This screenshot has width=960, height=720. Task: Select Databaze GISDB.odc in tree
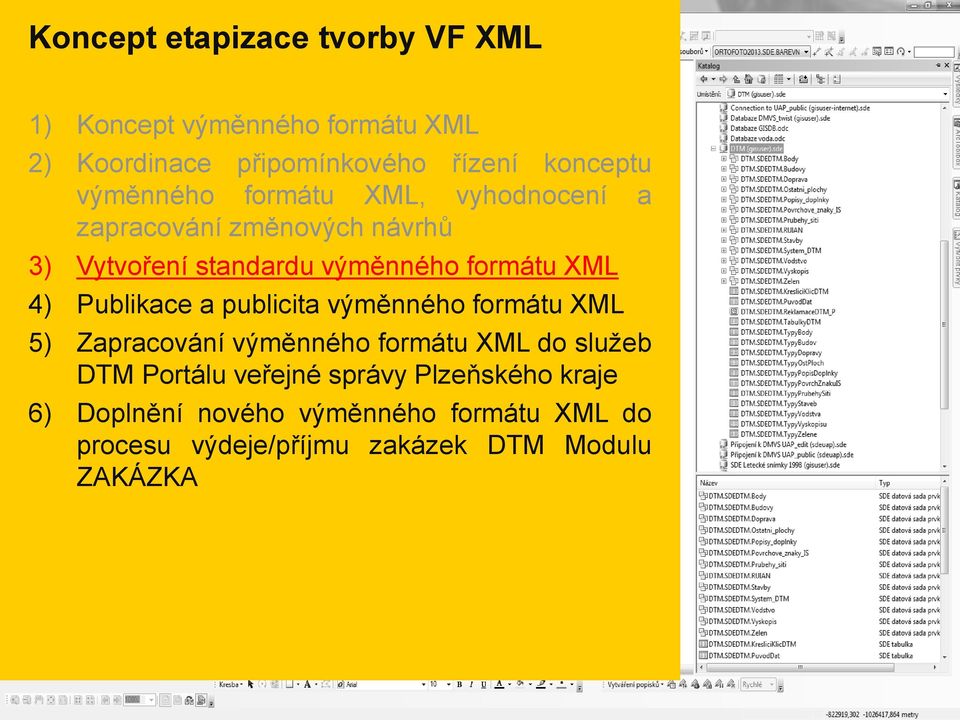(759, 129)
